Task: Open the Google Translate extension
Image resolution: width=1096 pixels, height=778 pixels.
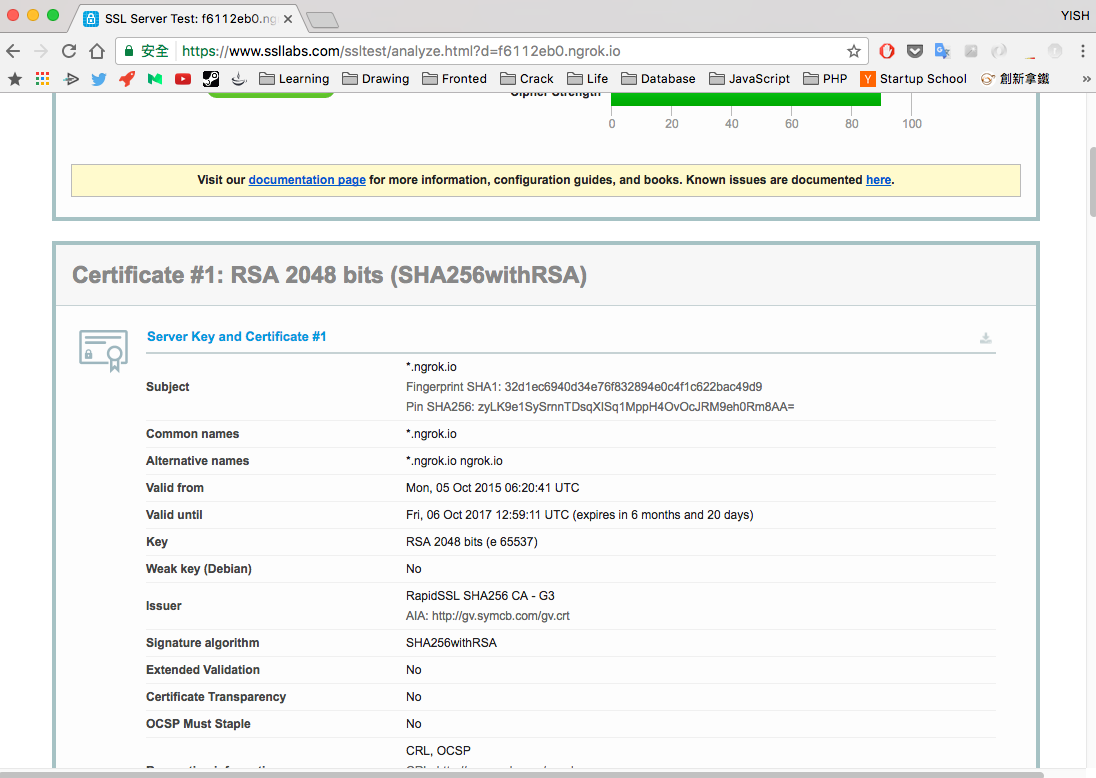Action: tap(942, 51)
